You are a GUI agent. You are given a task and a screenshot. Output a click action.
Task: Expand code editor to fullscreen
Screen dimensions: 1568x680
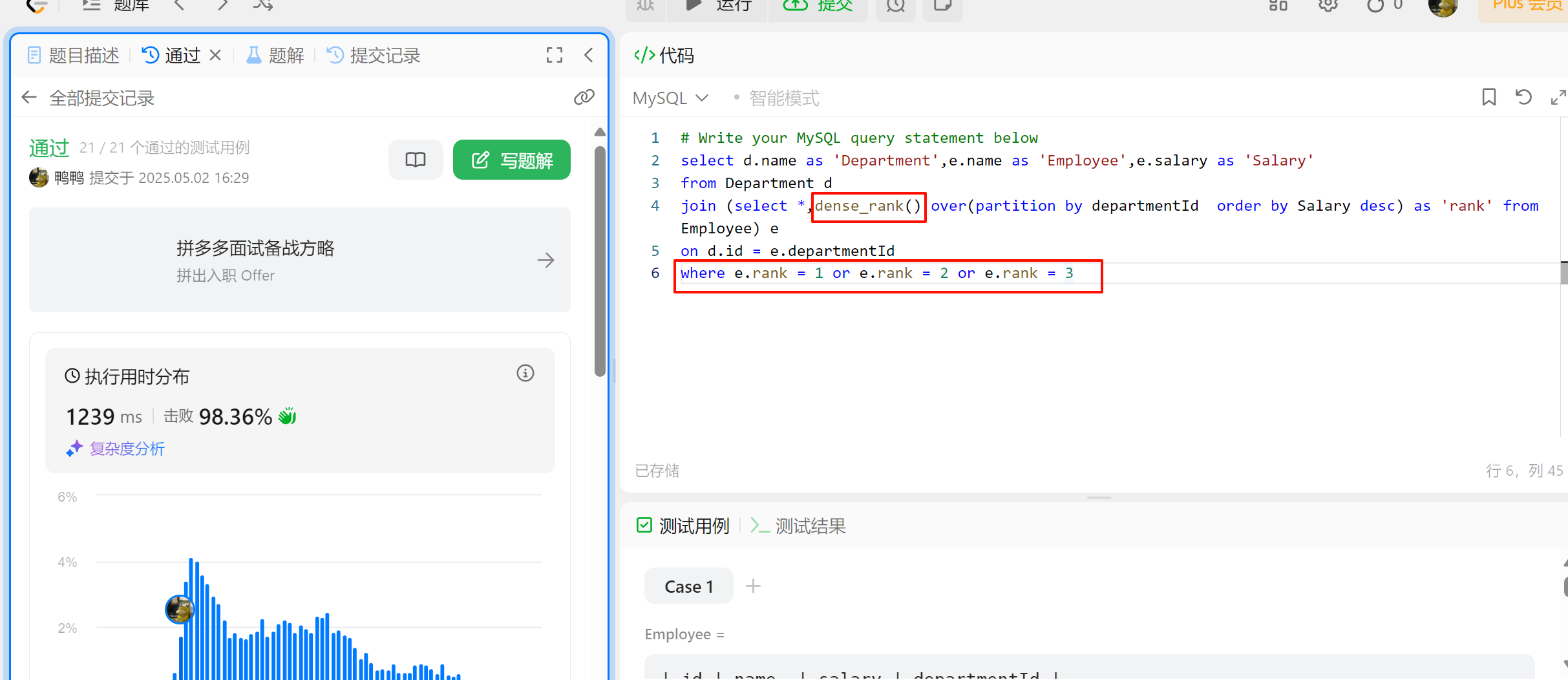pyautogui.click(x=1558, y=98)
